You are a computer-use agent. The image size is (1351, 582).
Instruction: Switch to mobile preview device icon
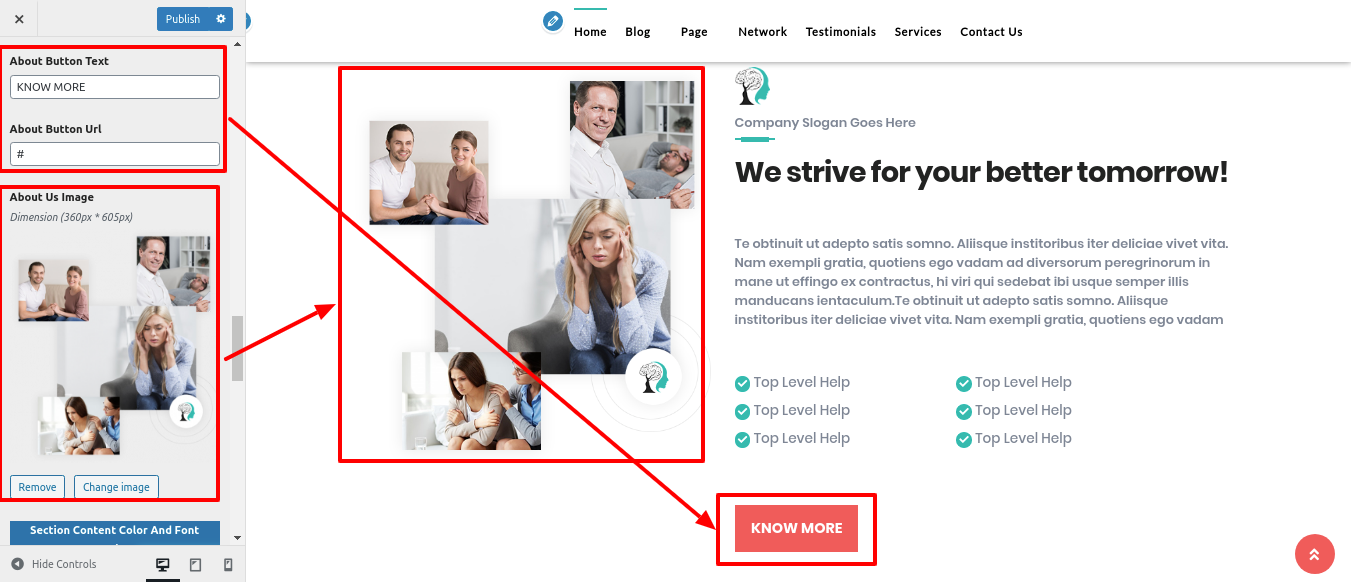[228, 565]
